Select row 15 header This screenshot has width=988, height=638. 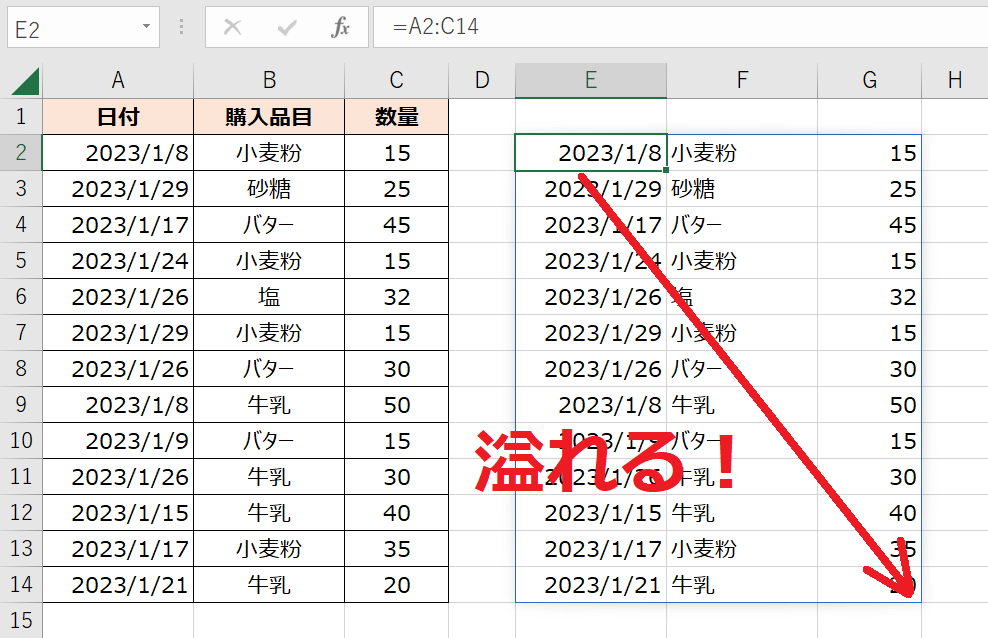pos(21,620)
